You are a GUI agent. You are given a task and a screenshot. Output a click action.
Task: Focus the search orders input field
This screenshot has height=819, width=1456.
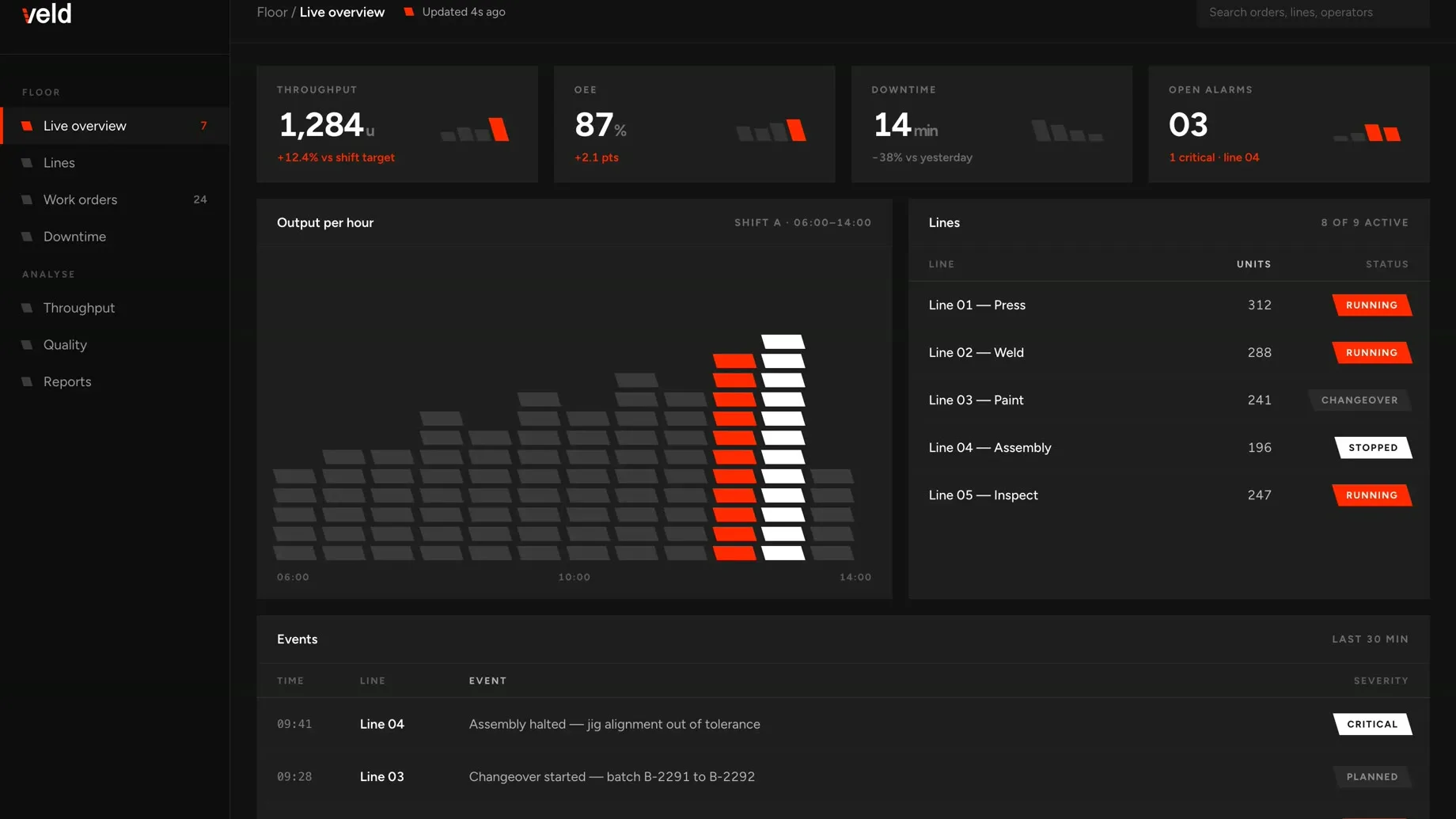click(1313, 13)
